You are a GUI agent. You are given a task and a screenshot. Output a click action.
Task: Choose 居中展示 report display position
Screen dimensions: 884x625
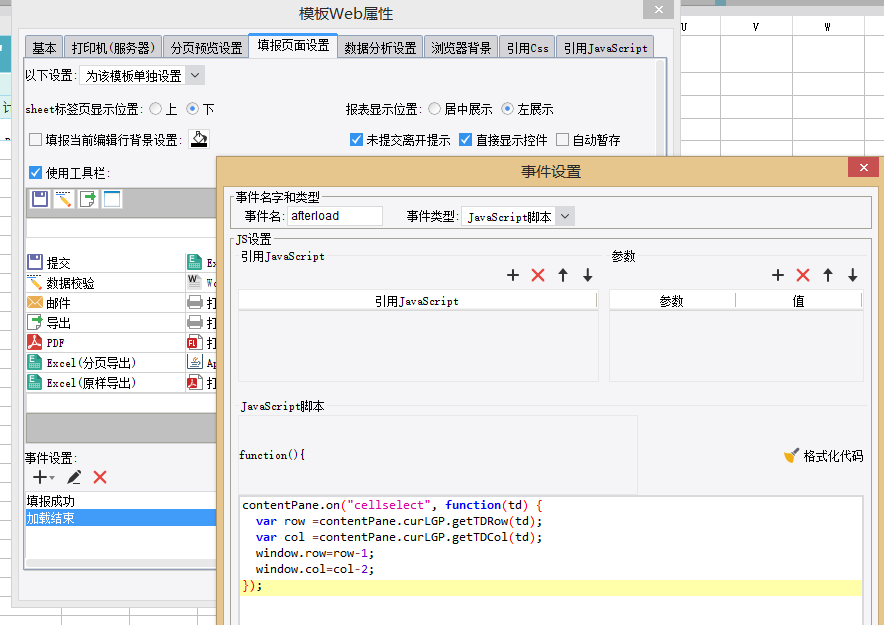[434, 109]
